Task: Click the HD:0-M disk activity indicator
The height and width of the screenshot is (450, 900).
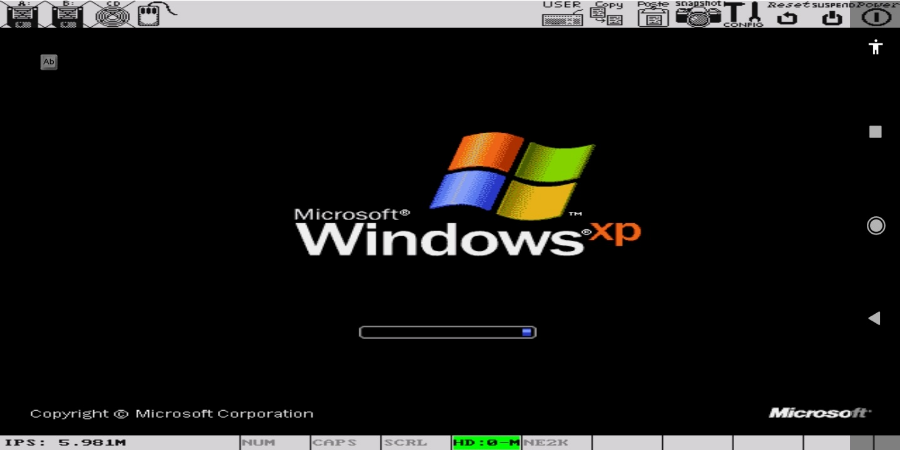Action: pos(487,443)
